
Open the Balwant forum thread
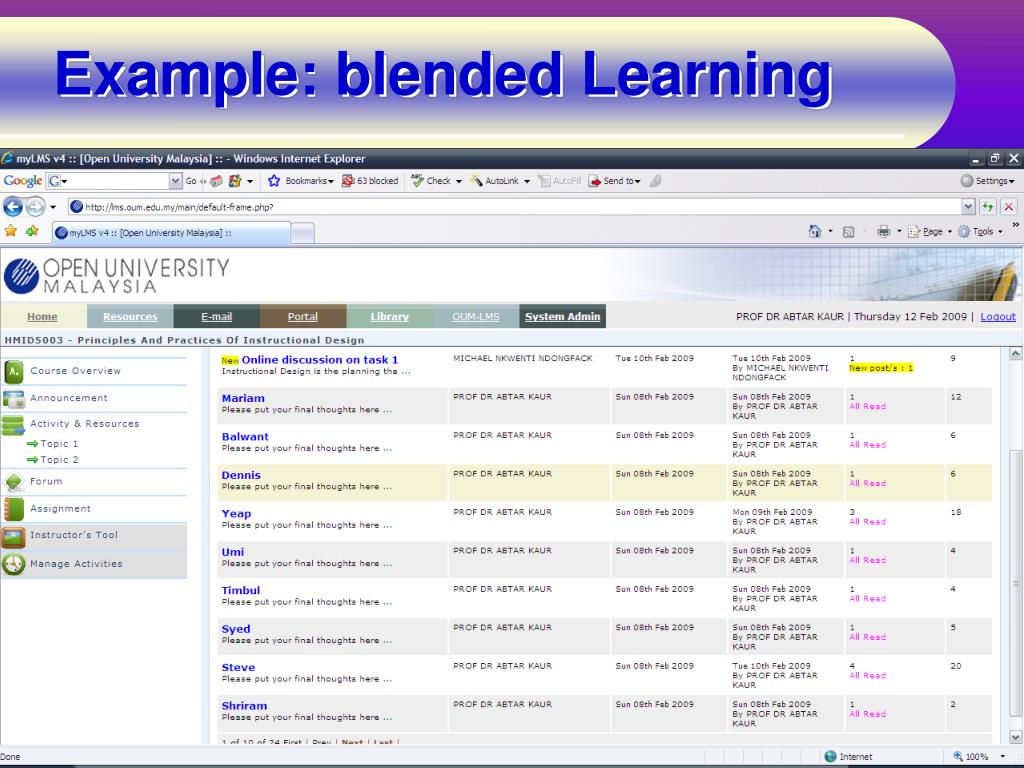245,437
